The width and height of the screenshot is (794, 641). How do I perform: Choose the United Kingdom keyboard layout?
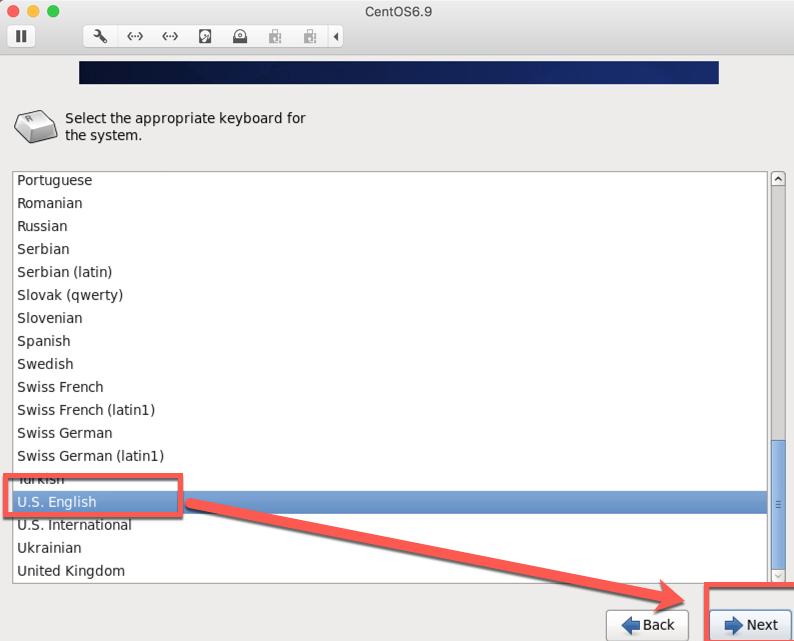(x=71, y=571)
